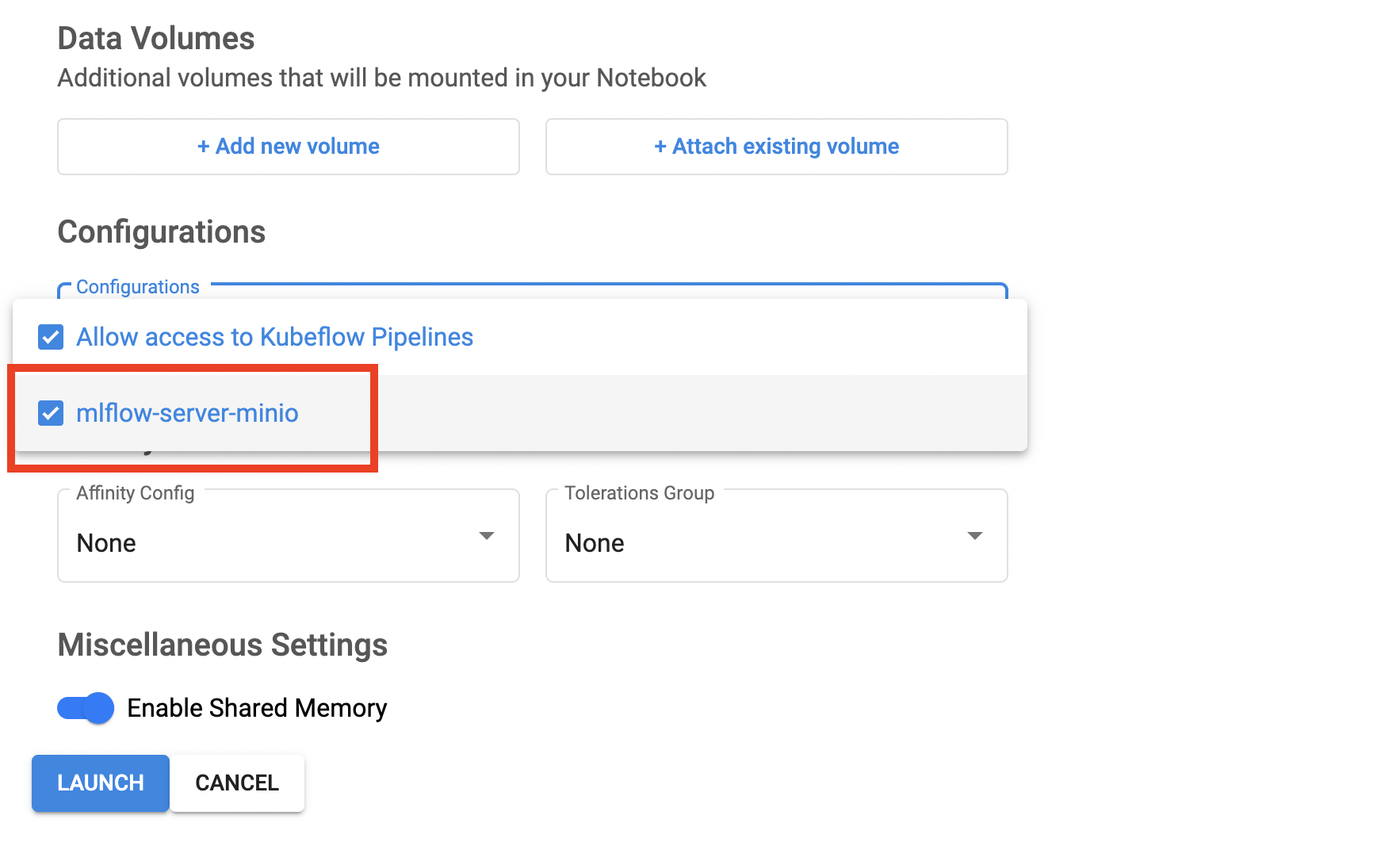The height and width of the screenshot is (842, 1400).
Task: Select the Allow access to Kubeflow Pipelines option text
Action: (274, 337)
